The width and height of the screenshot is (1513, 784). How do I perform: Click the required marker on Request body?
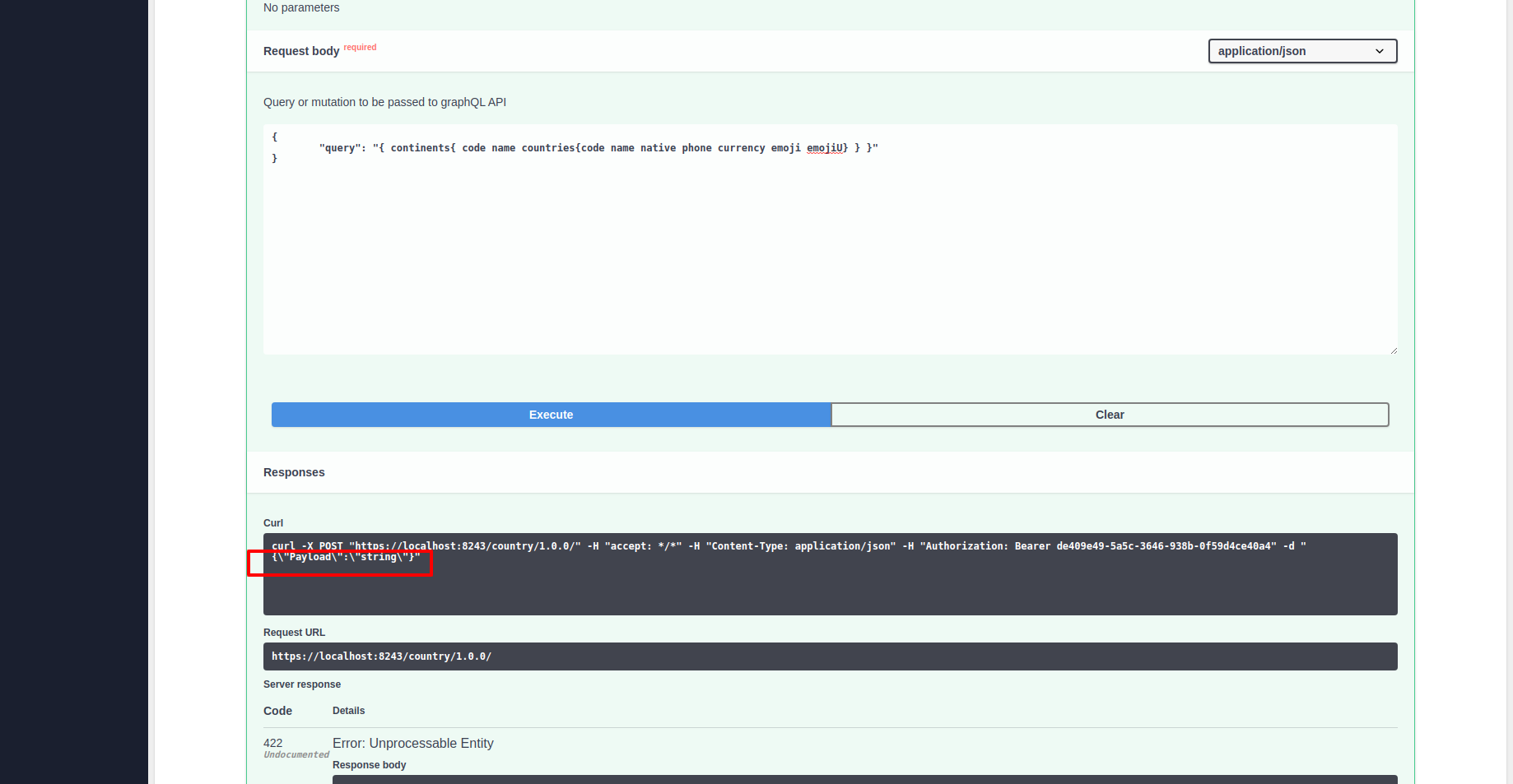click(360, 47)
